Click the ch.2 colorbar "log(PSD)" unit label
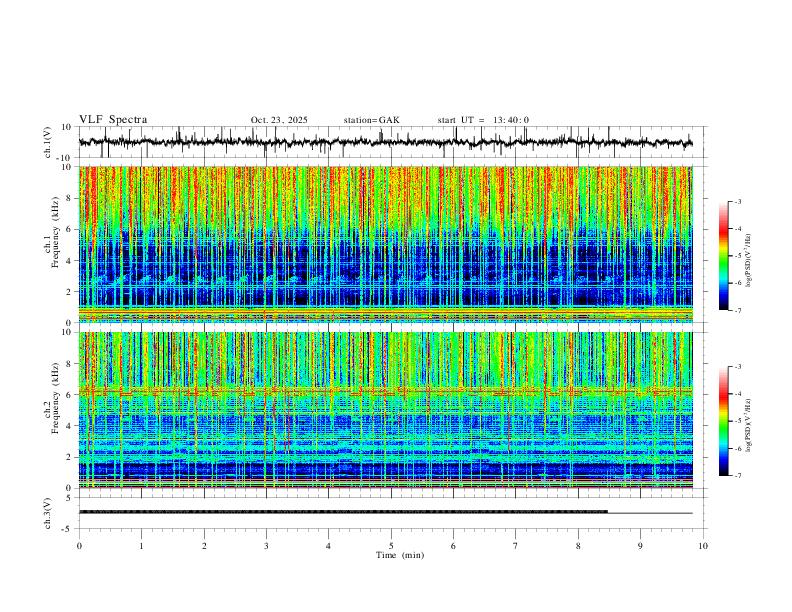Image resolution: width=792 pixels, height=612 pixels. point(748,425)
